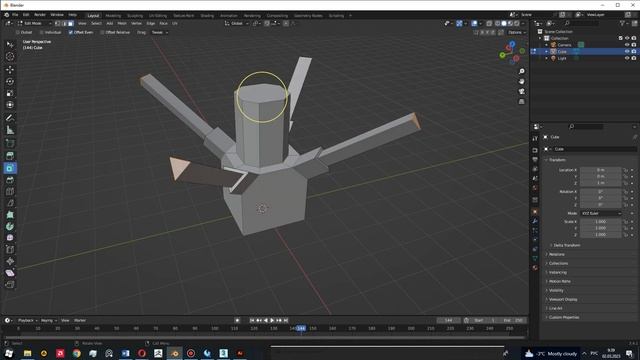Open the XYZ Euler rotation mode dropdown
Screen dimensions: 640x360
[x=600, y=213]
